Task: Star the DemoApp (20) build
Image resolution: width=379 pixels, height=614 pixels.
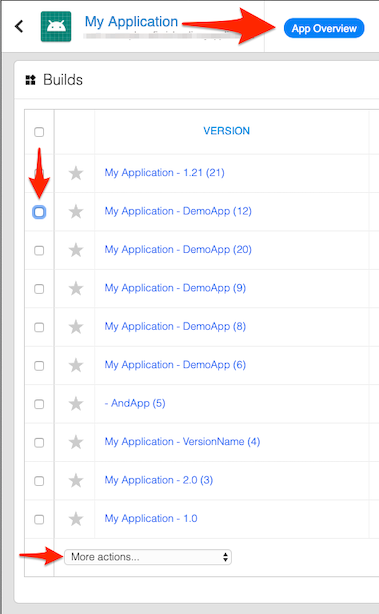Action: point(76,250)
